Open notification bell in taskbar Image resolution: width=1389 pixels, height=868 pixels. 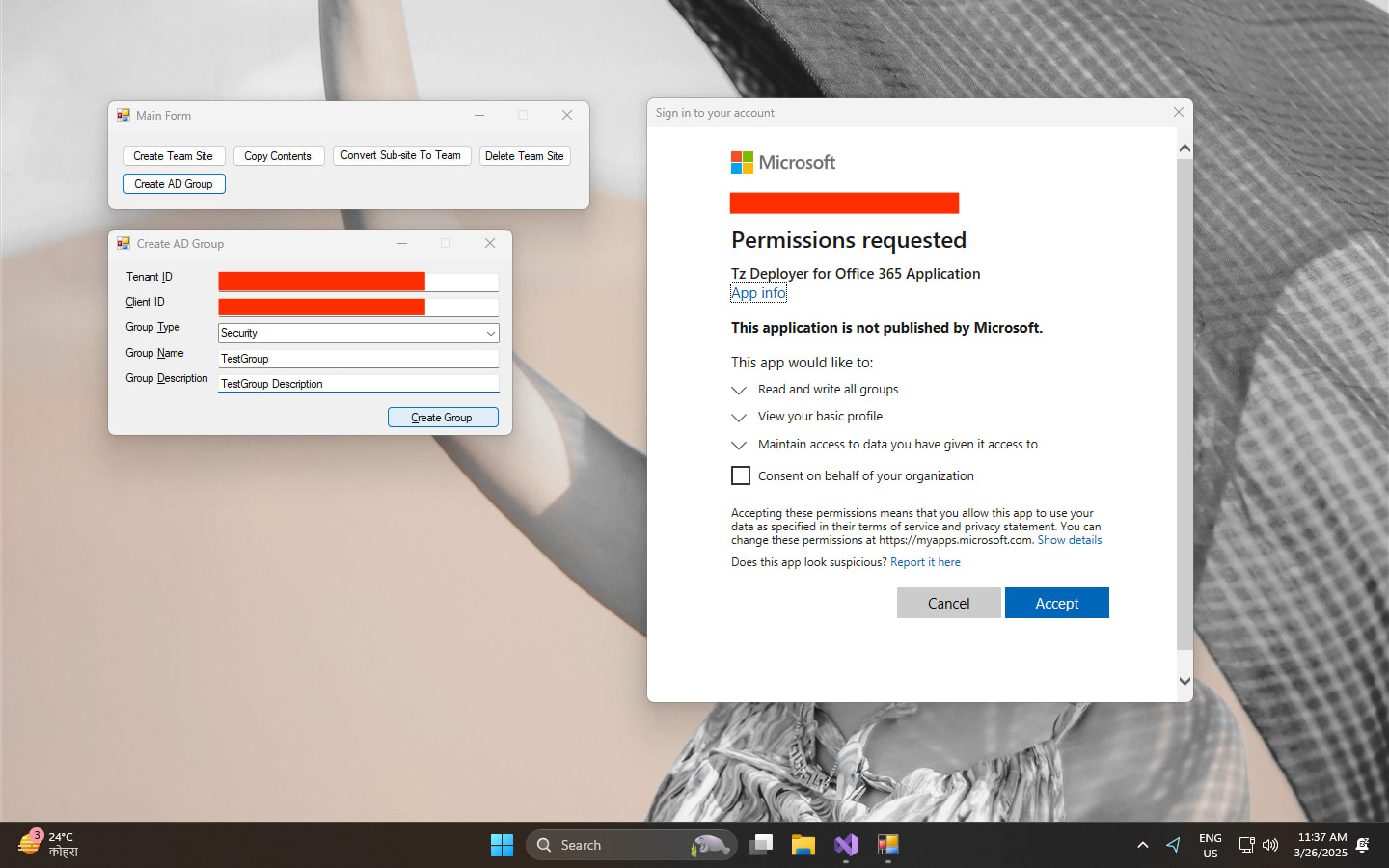pyautogui.click(x=1363, y=845)
